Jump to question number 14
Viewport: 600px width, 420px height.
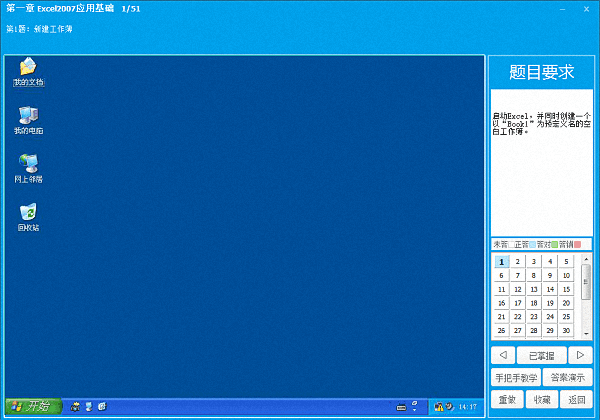550,290
